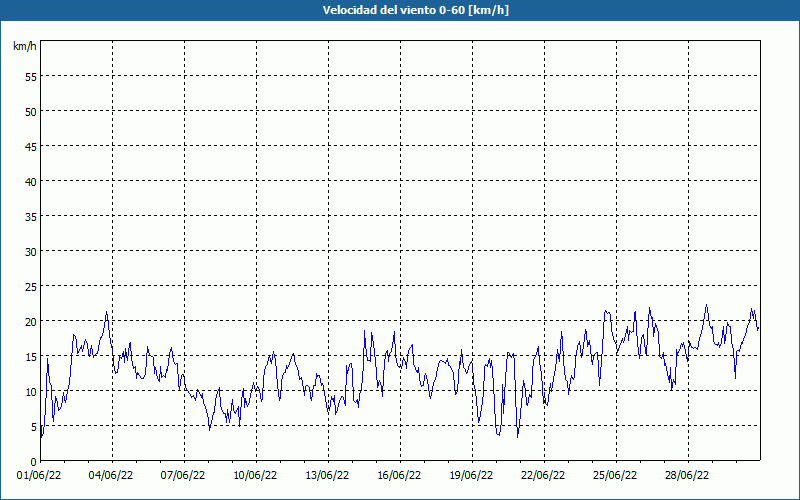Click the y-axis value 25
Screen dimensions: 800x500
(31, 287)
